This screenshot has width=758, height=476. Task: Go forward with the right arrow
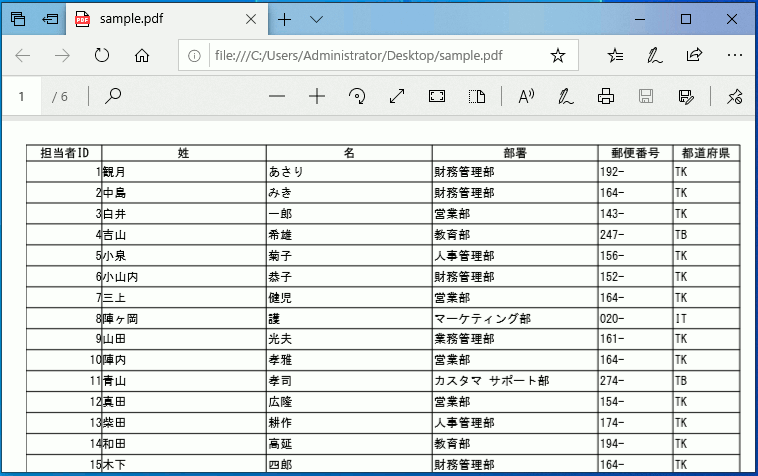click(62, 56)
